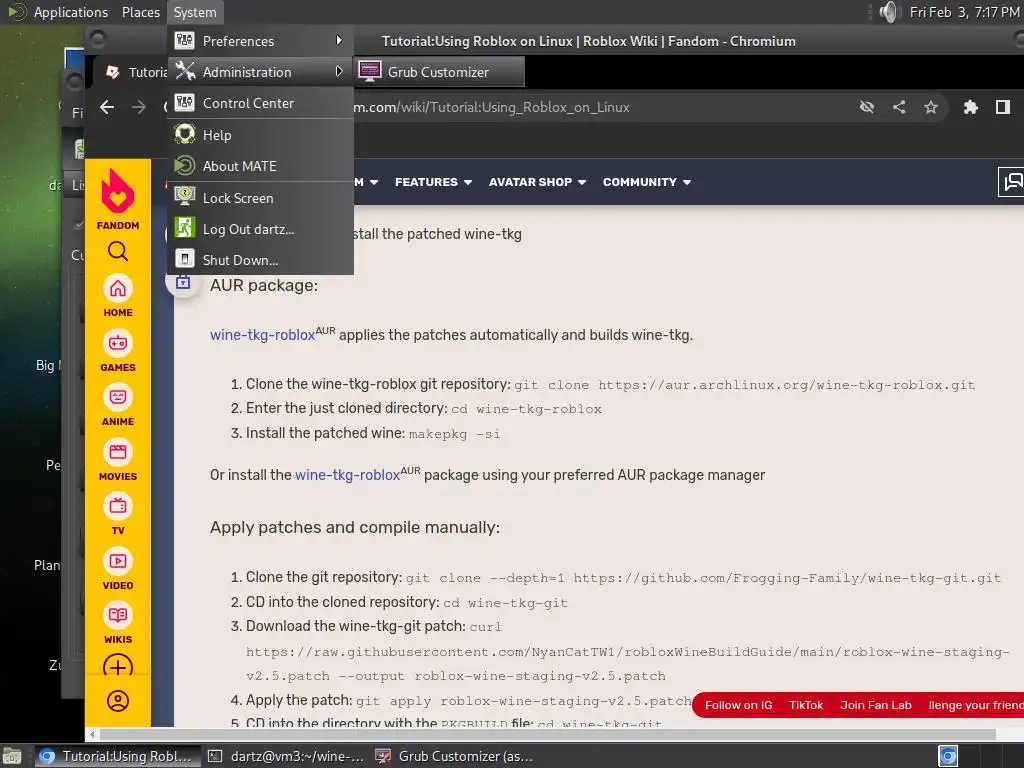Click the table-of-contents icon beside AUR package
Viewport: 1024px width, 768px height.
click(x=183, y=282)
